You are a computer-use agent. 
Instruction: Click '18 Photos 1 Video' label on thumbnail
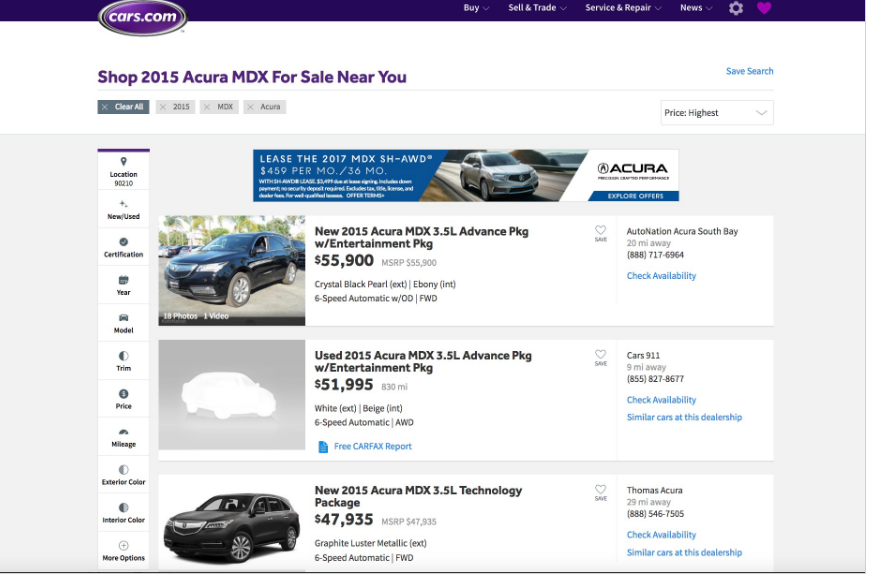(196, 316)
